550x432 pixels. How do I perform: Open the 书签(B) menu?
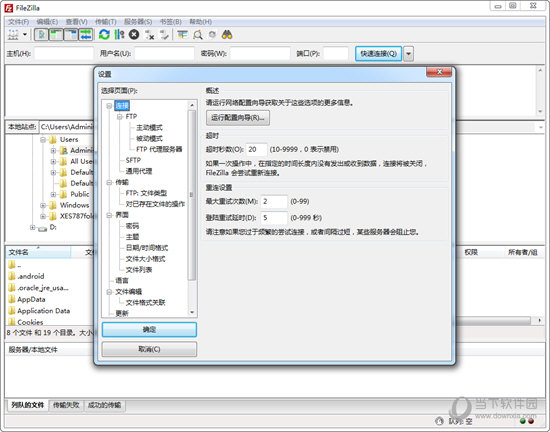coord(170,22)
